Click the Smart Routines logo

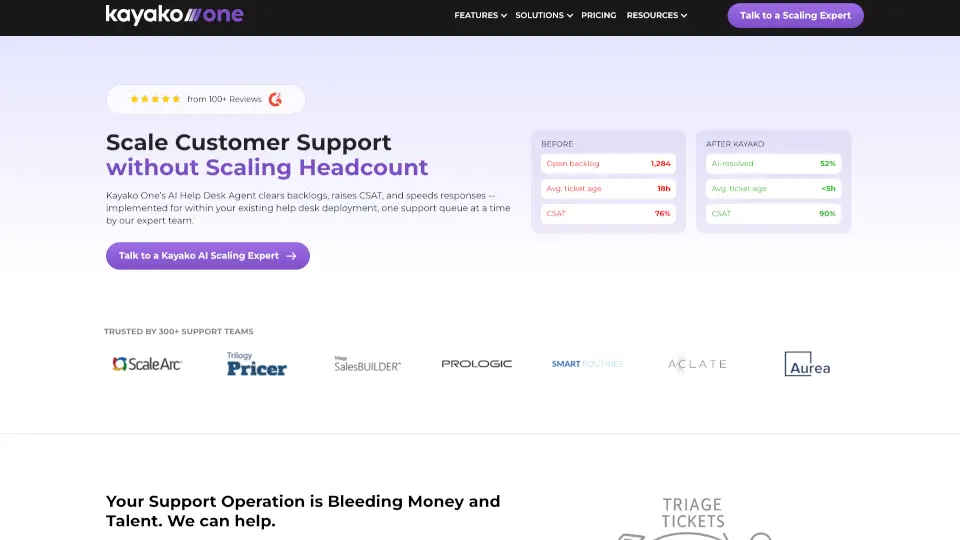[587, 364]
